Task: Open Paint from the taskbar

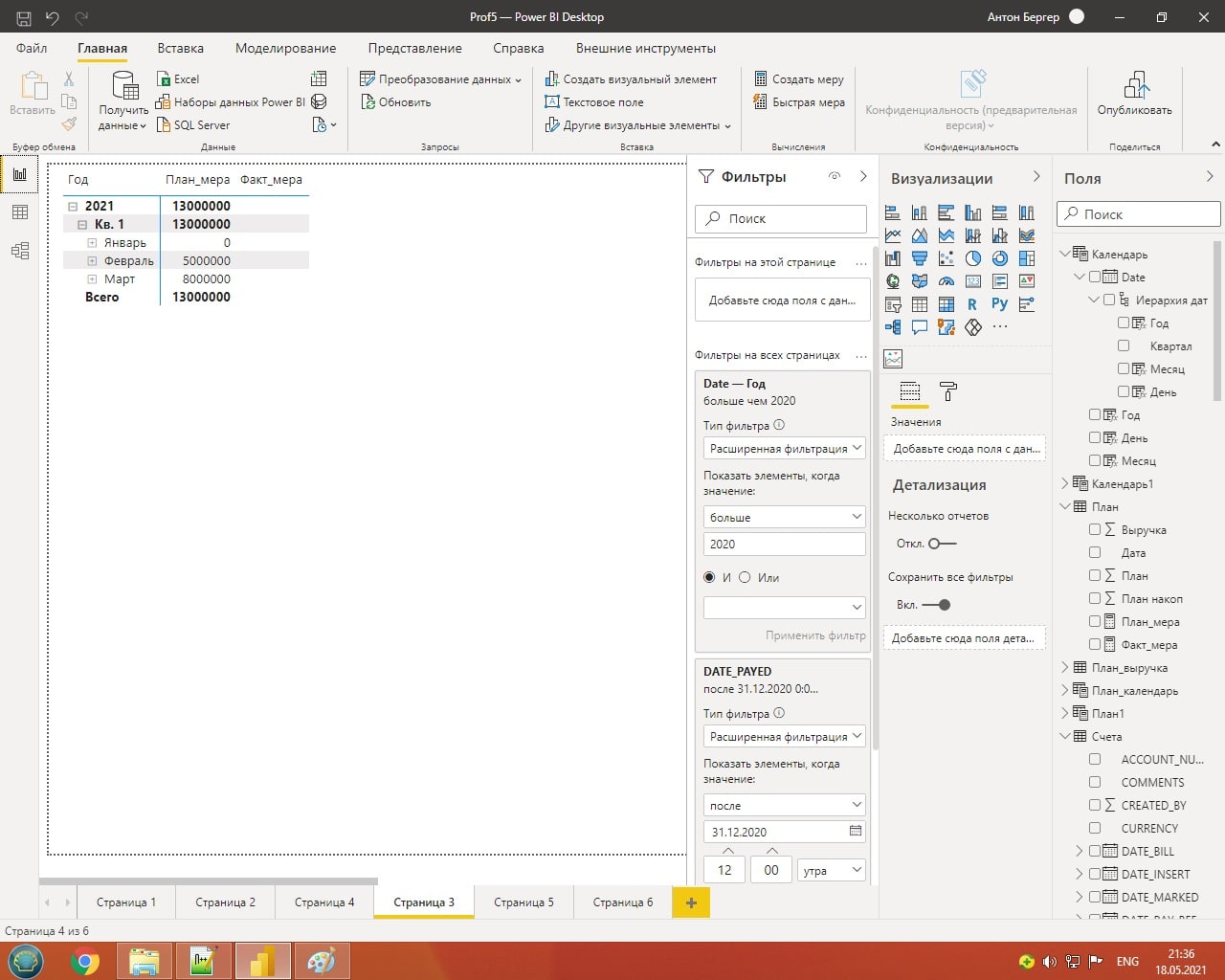Action: (322, 961)
